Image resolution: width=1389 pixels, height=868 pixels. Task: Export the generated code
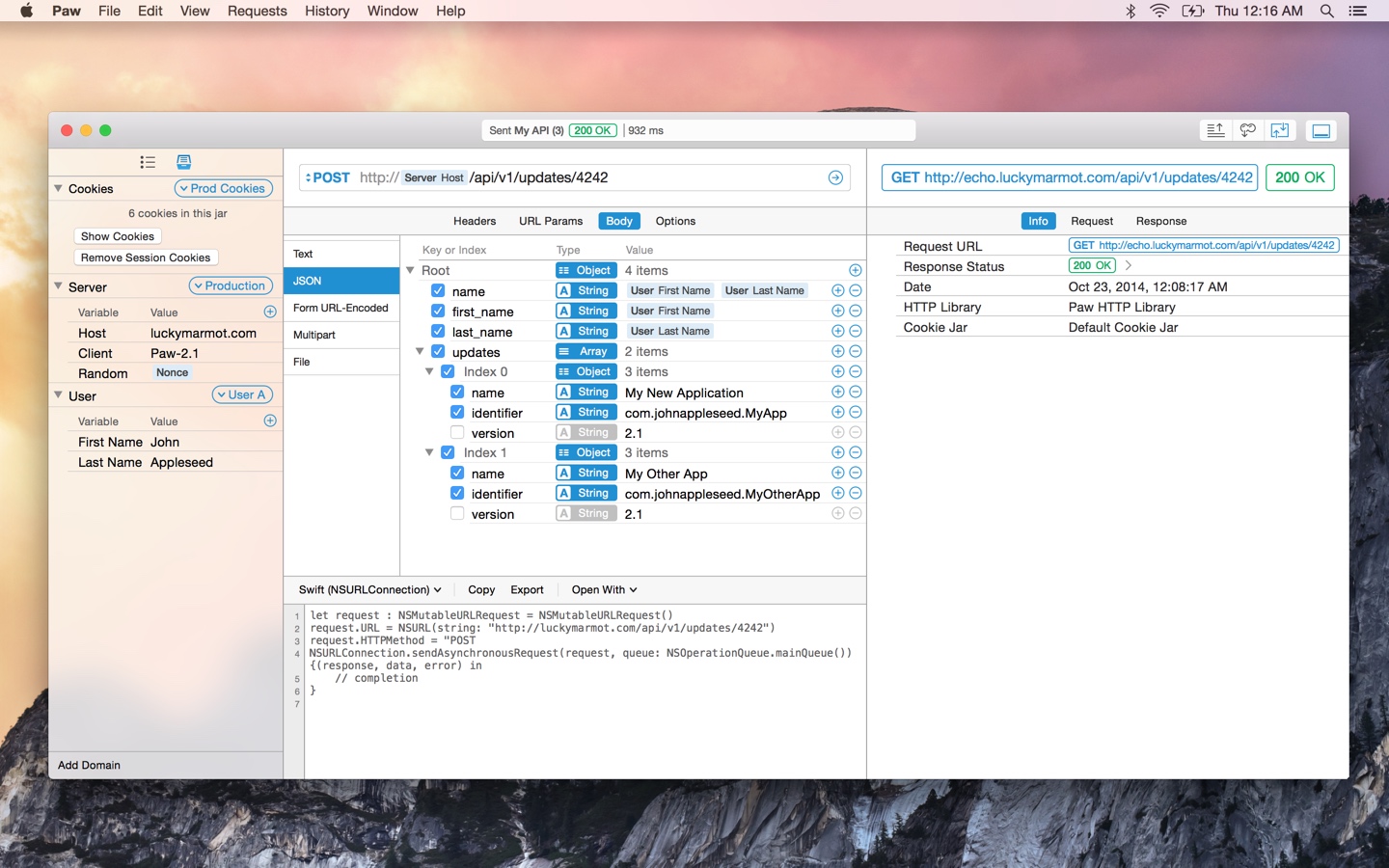click(x=527, y=589)
